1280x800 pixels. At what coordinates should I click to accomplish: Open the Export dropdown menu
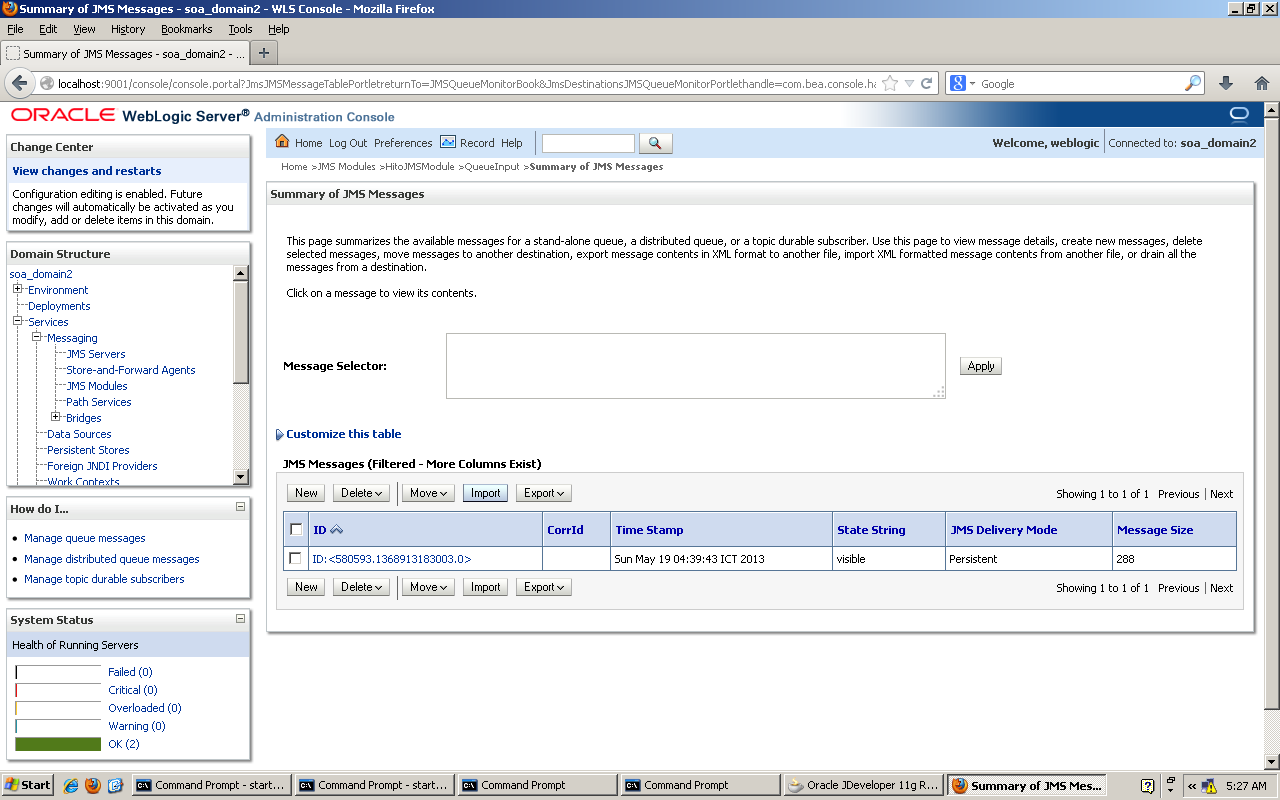[543, 492]
